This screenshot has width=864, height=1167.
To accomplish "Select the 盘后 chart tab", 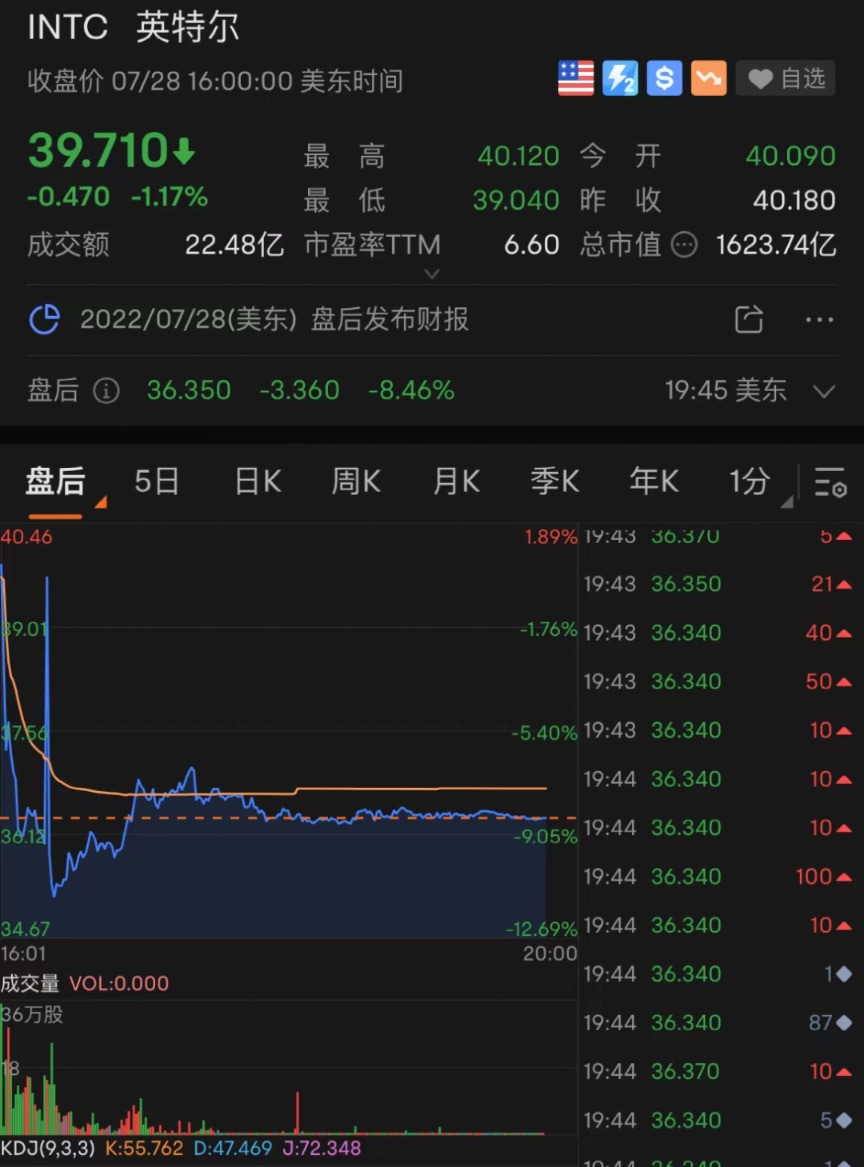I will click(55, 482).
